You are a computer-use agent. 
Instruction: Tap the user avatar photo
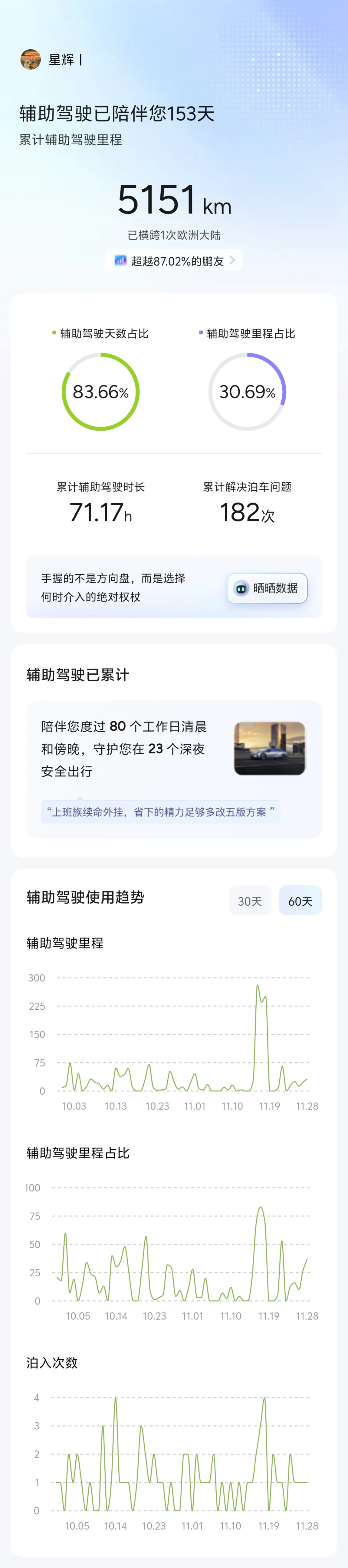click(x=31, y=60)
